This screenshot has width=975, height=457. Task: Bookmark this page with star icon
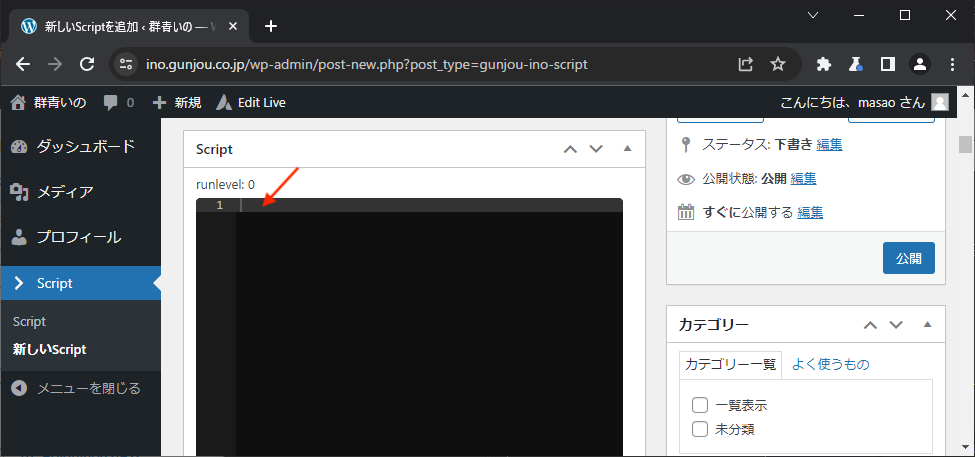(778, 64)
